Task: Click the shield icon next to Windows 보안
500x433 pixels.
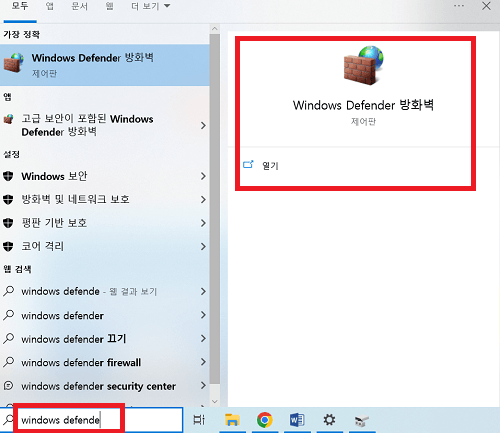Action: [x=8, y=176]
